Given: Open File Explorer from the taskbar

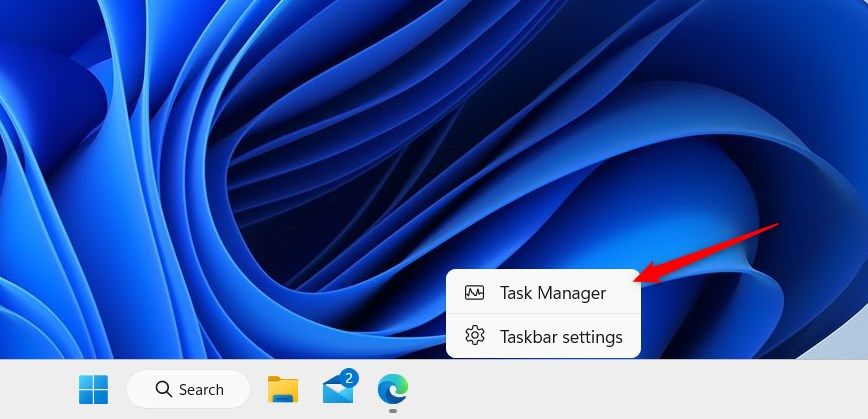Looking at the screenshot, I should 283,390.
